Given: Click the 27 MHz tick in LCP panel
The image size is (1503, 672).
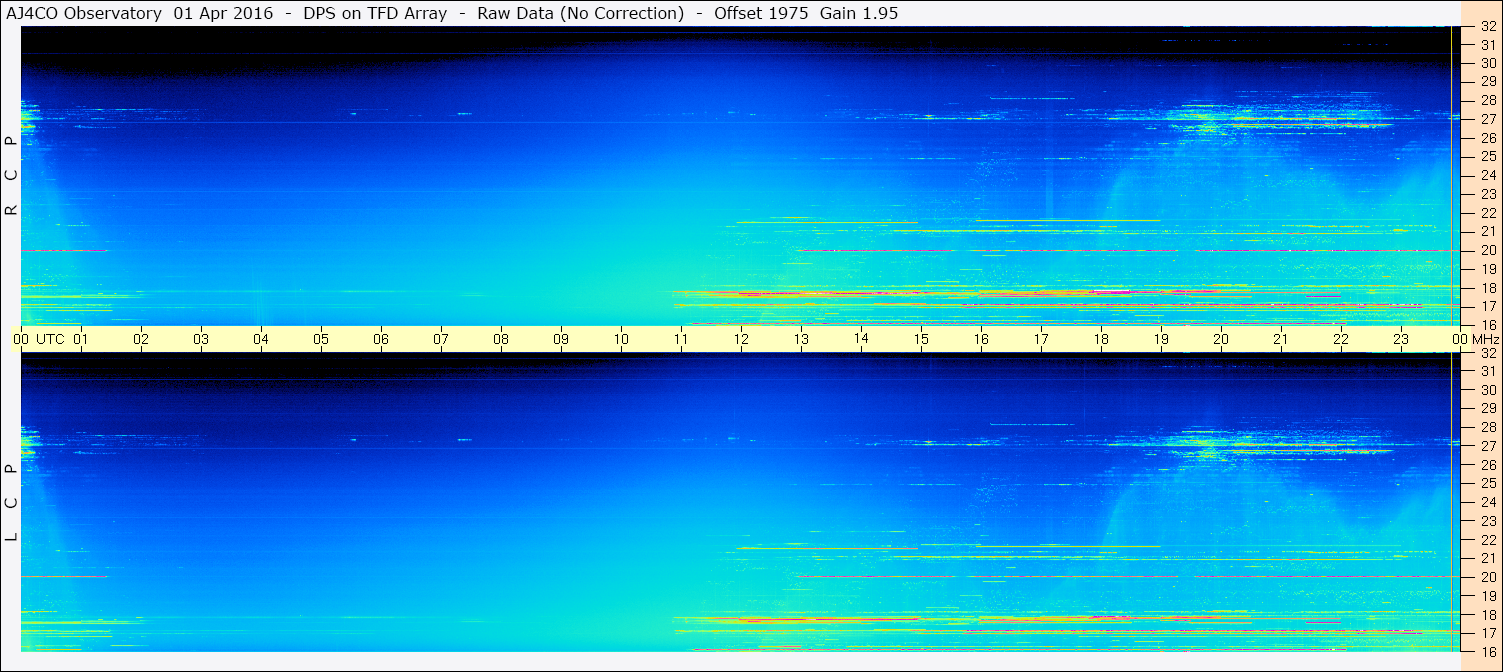Looking at the screenshot, I should pyautogui.click(x=1488, y=446).
